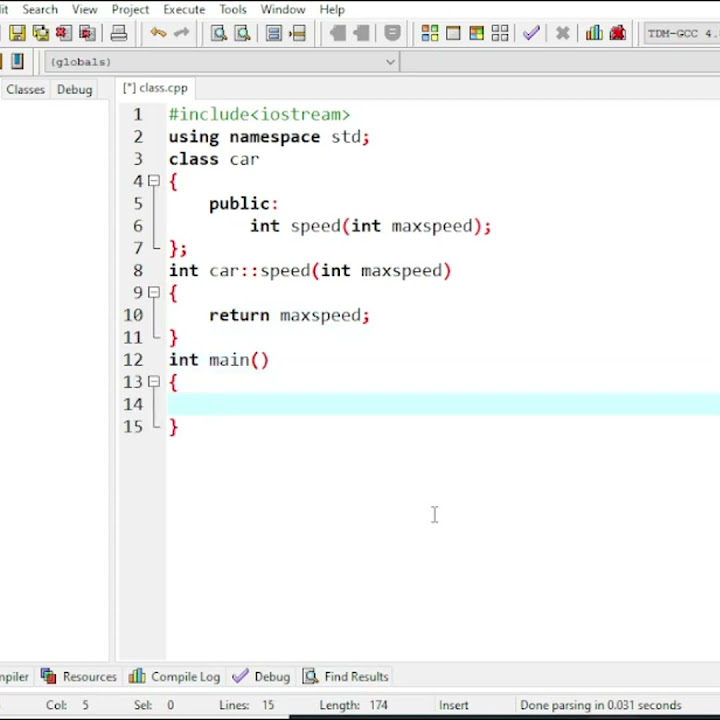Click the Compile Log chart icon
The height and width of the screenshot is (720, 720).
137,676
